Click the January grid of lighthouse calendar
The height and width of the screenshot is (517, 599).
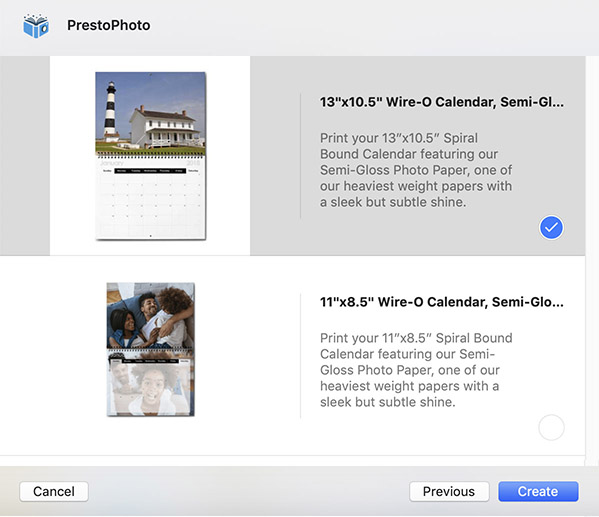pos(151,198)
